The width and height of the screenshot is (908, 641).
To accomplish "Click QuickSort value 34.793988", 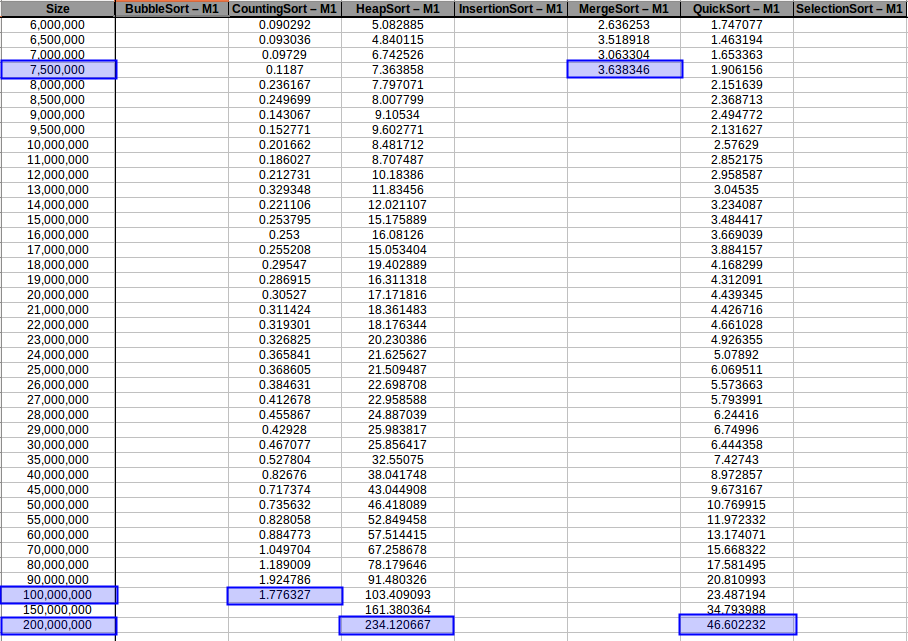I will pyautogui.click(x=737, y=610).
